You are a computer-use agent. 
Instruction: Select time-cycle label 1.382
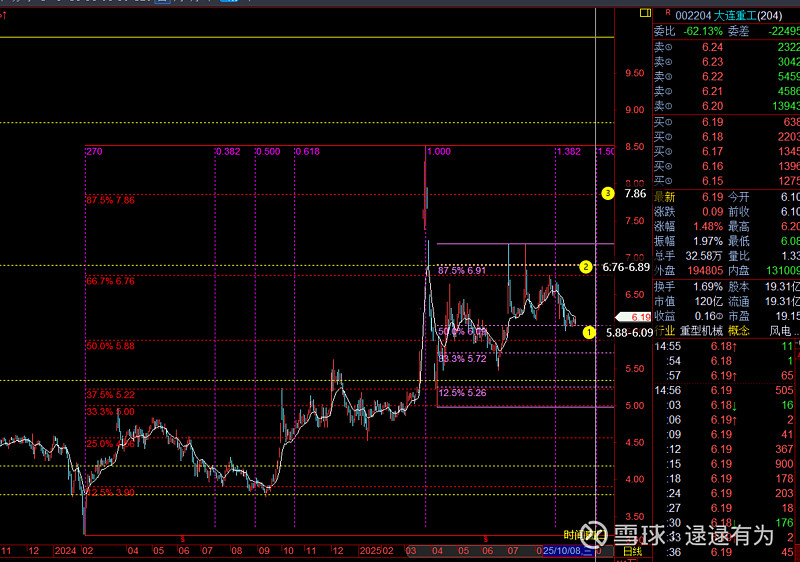pyautogui.click(x=568, y=151)
